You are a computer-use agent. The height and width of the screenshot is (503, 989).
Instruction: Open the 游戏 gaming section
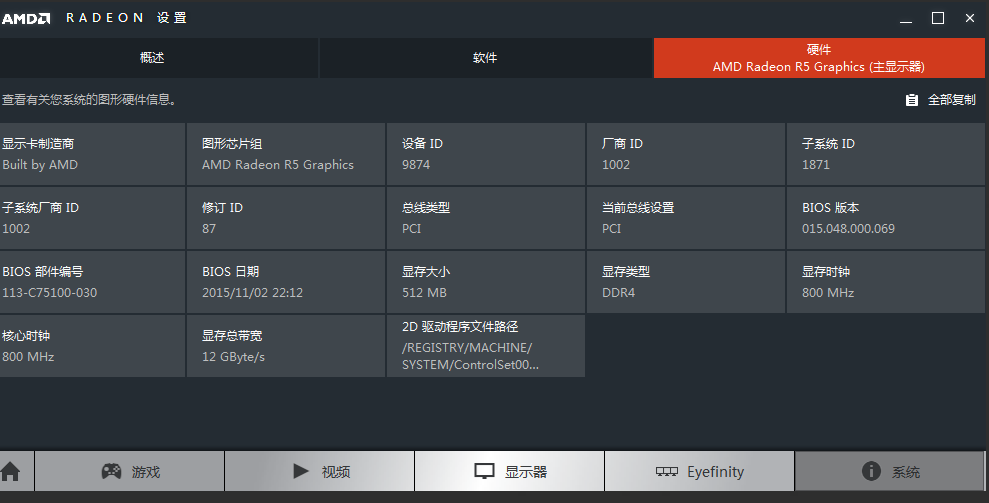129,471
